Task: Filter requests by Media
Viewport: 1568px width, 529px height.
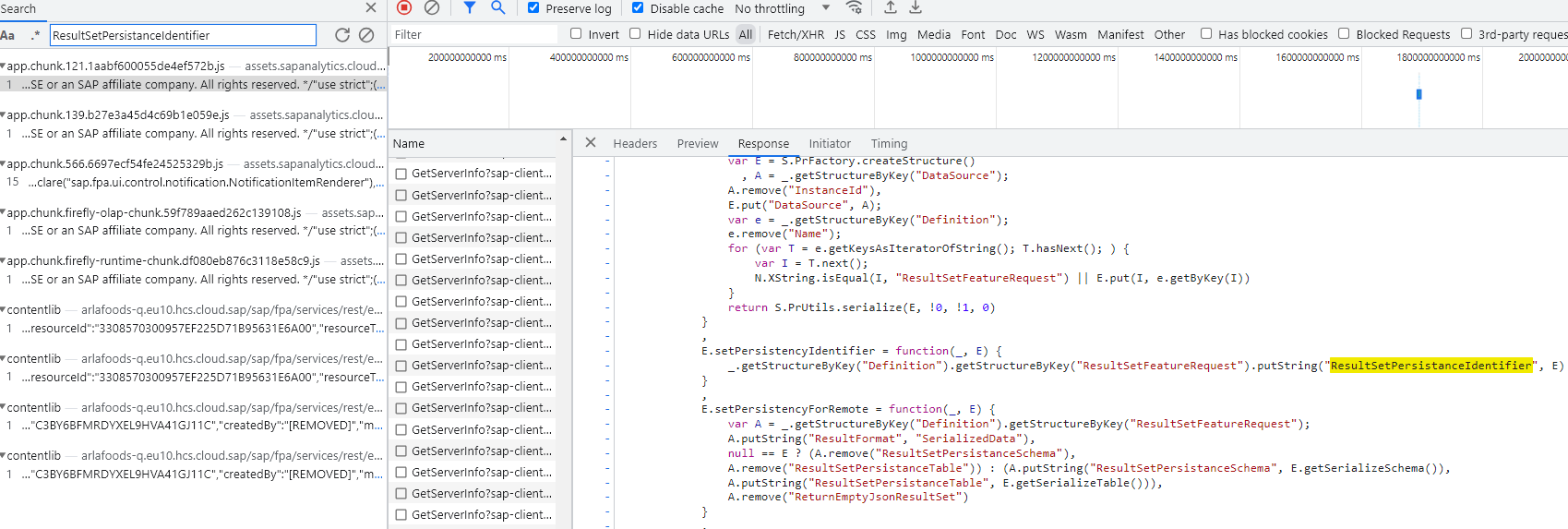Action: pos(934,34)
